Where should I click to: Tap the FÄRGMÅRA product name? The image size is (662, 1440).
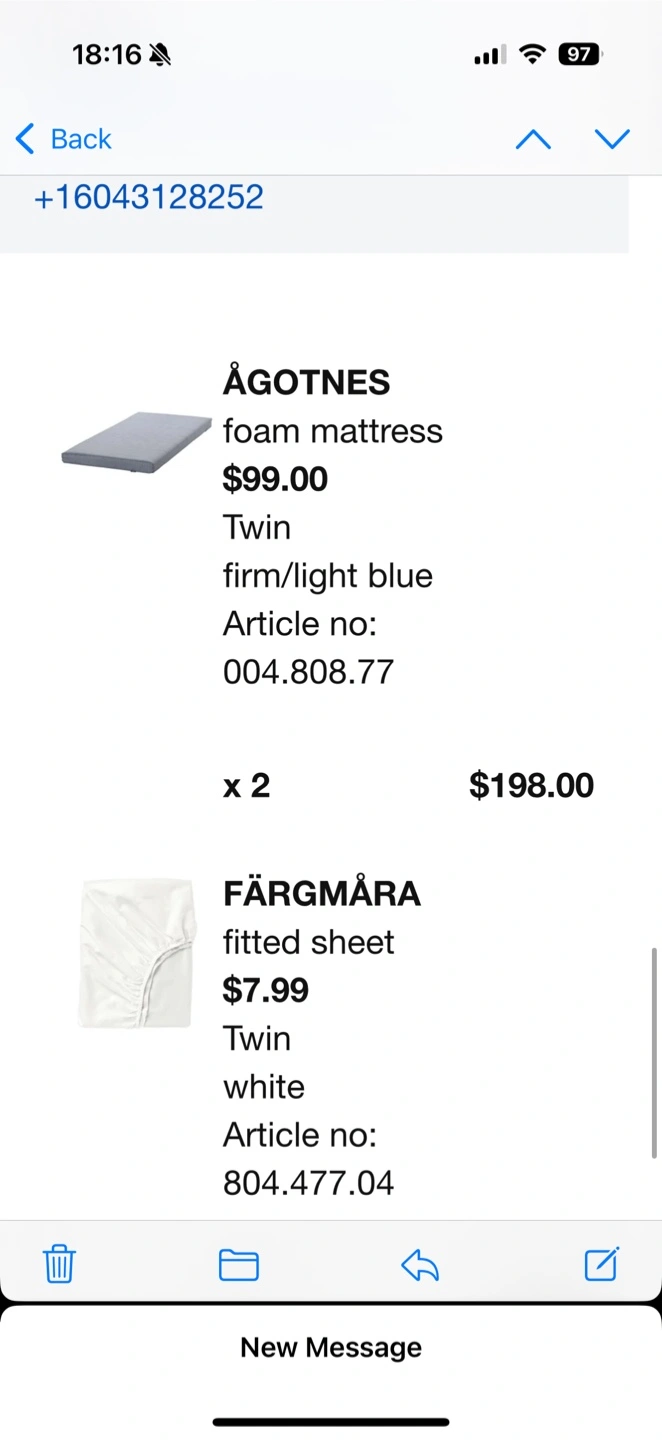pos(321,893)
